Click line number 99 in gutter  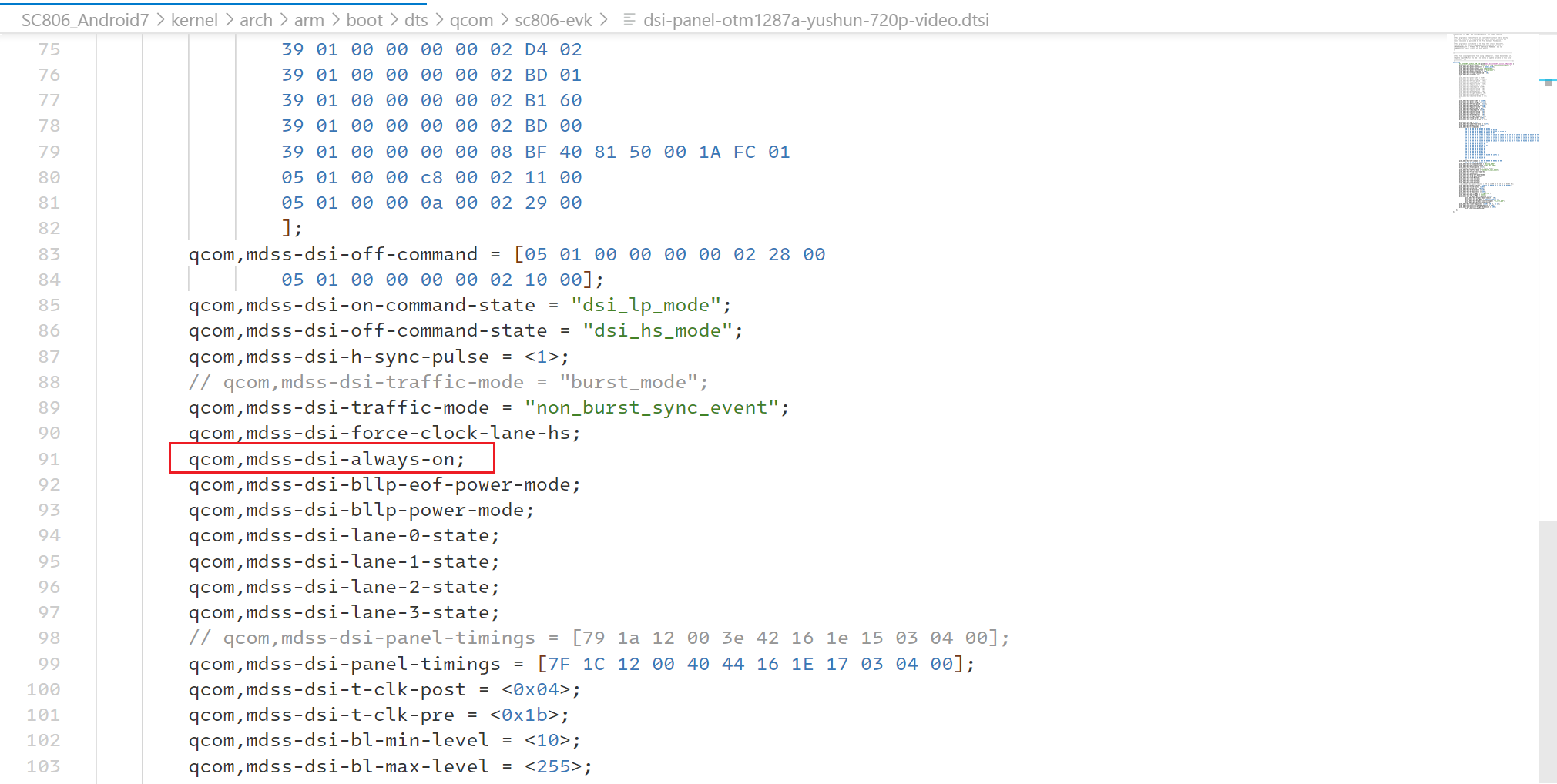click(x=49, y=664)
